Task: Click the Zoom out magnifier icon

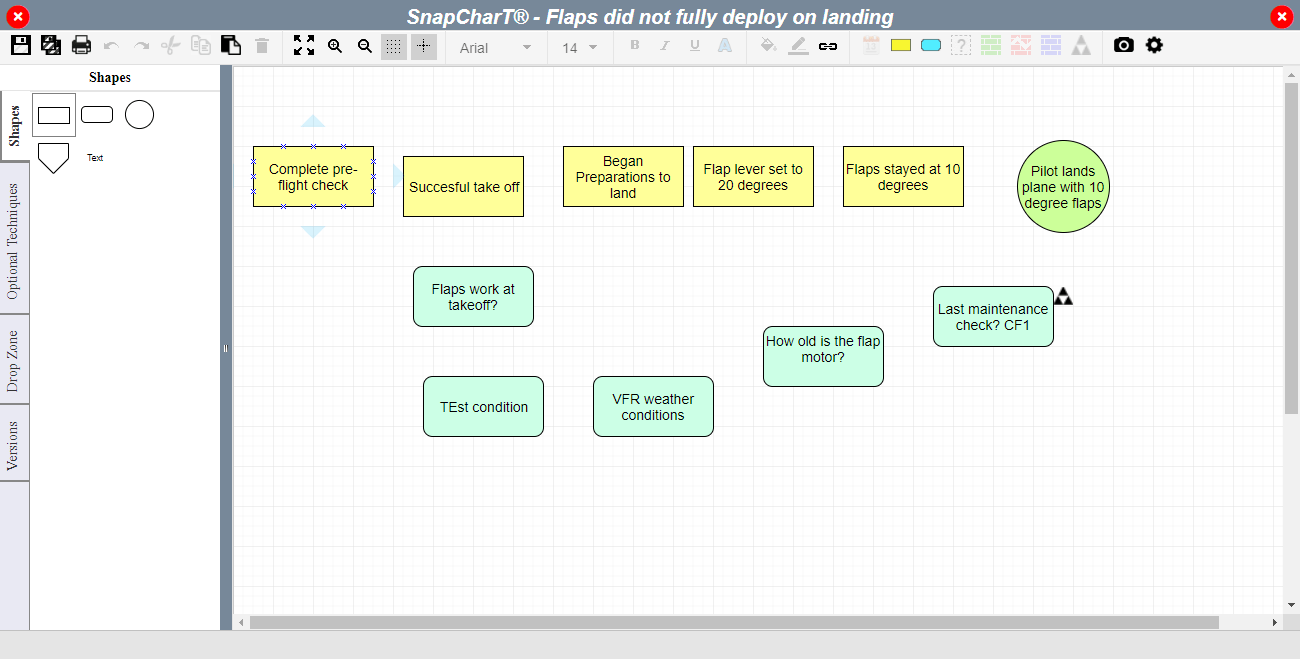Action: pos(365,46)
